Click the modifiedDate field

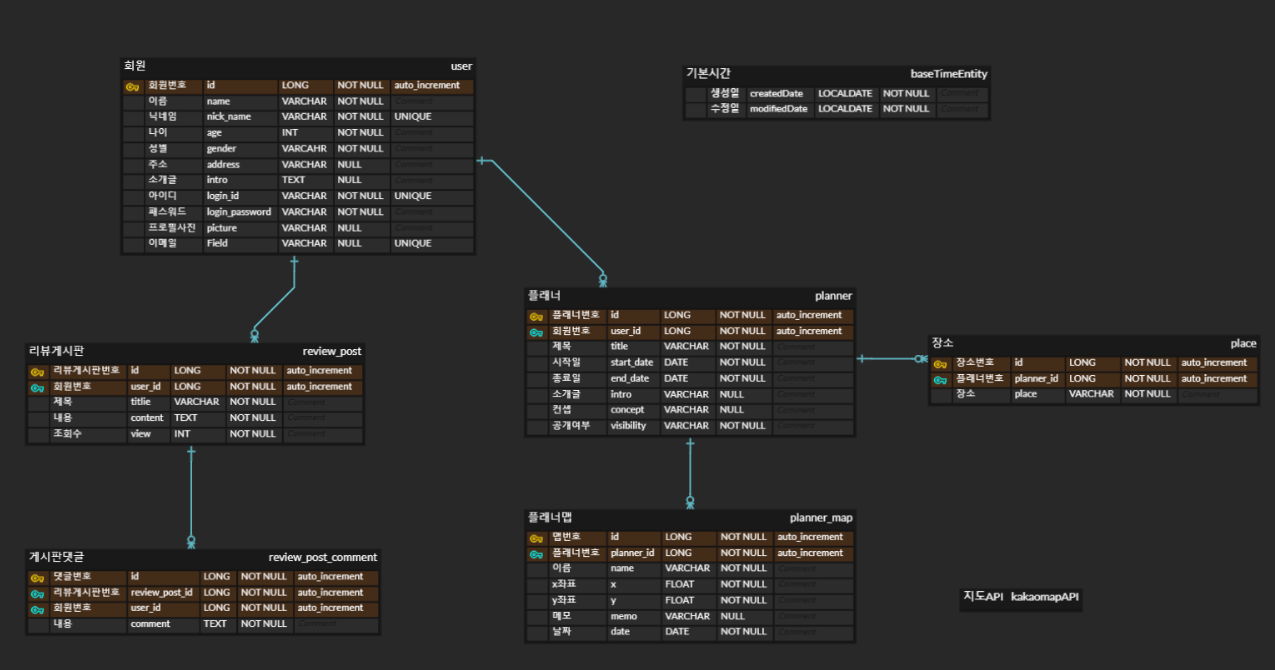tap(778, 109)
